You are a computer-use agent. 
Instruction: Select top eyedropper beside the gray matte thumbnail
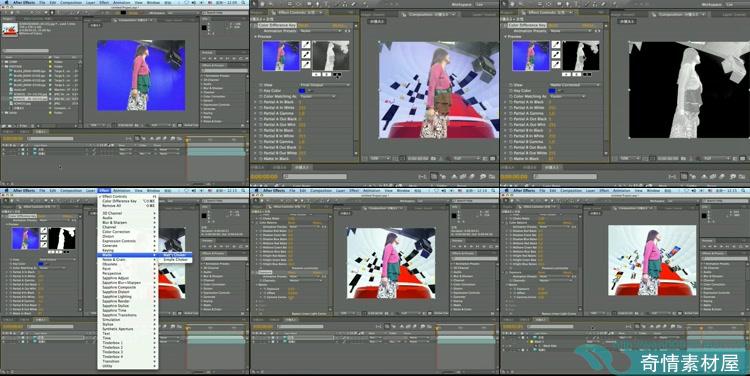(306, 44)
